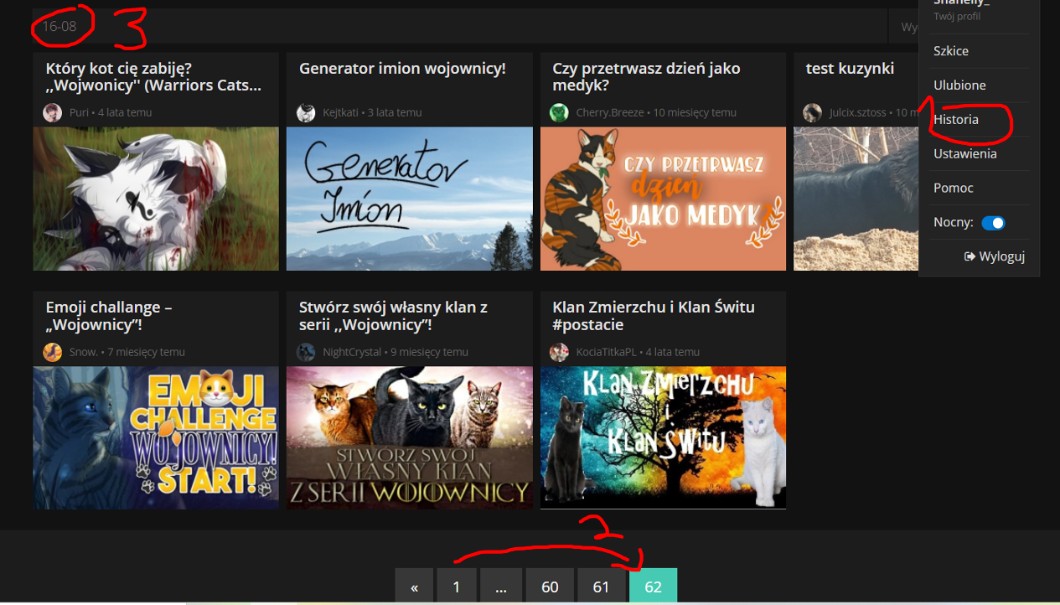
Task: Open Ustawienia settings entry
Action: tap(965, 154)
